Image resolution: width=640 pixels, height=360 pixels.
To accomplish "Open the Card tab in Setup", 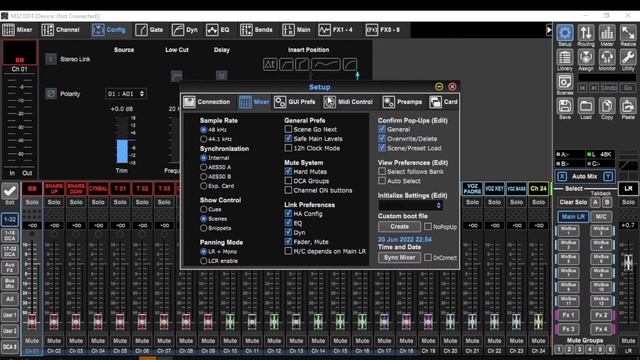I will pos(444,102).
